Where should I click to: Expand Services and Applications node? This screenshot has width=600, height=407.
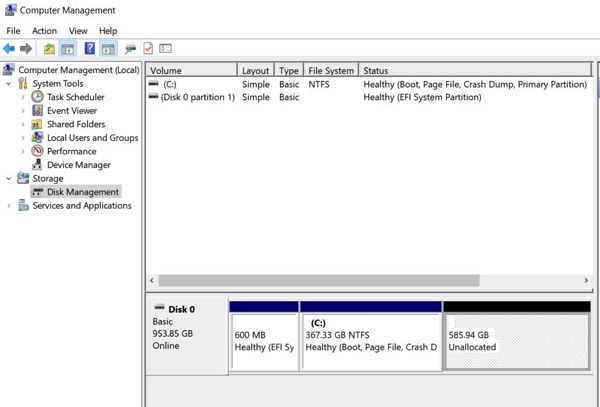[9, 206]
